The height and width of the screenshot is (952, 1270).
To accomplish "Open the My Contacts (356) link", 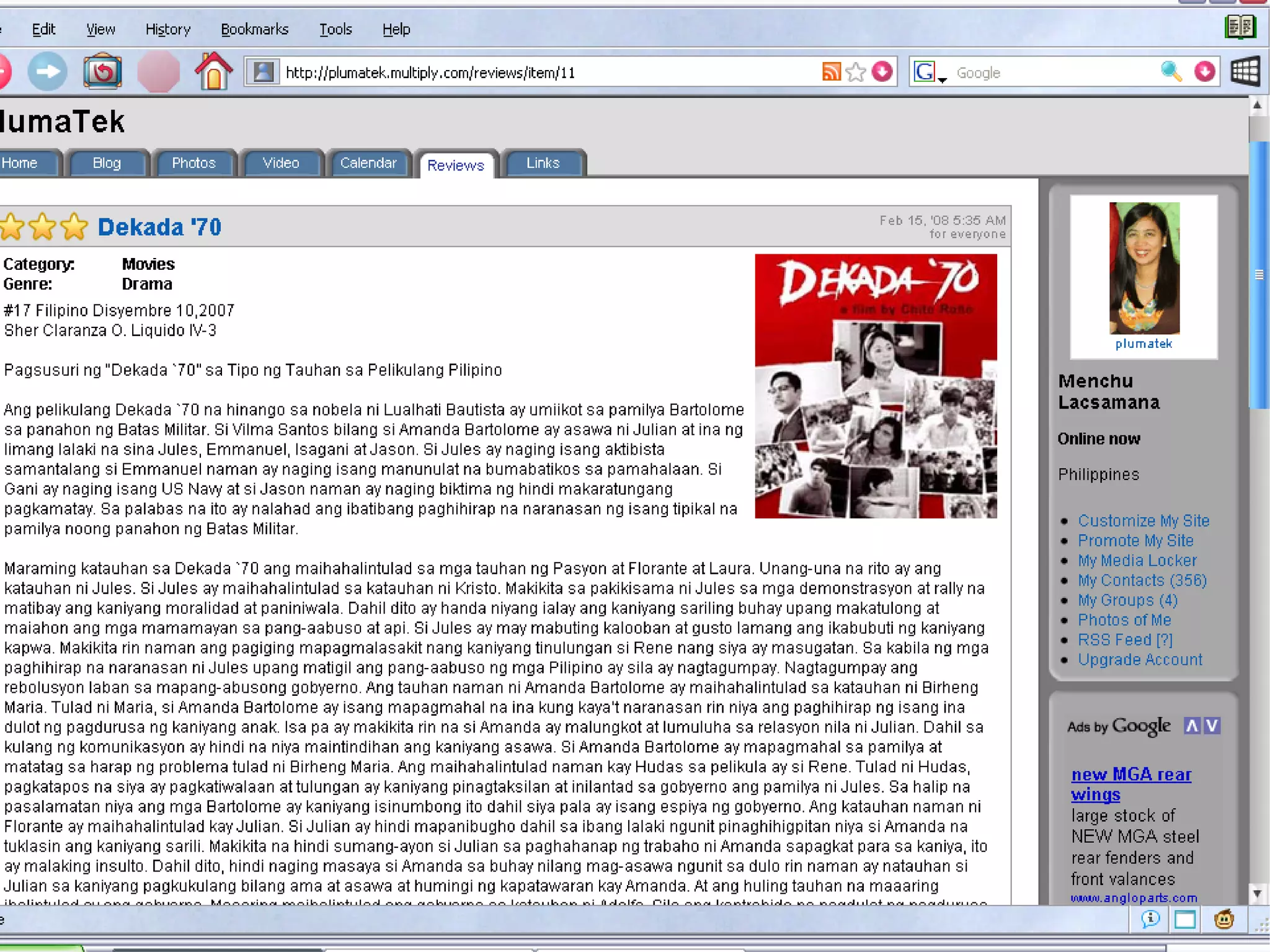I will [1142, 580].
